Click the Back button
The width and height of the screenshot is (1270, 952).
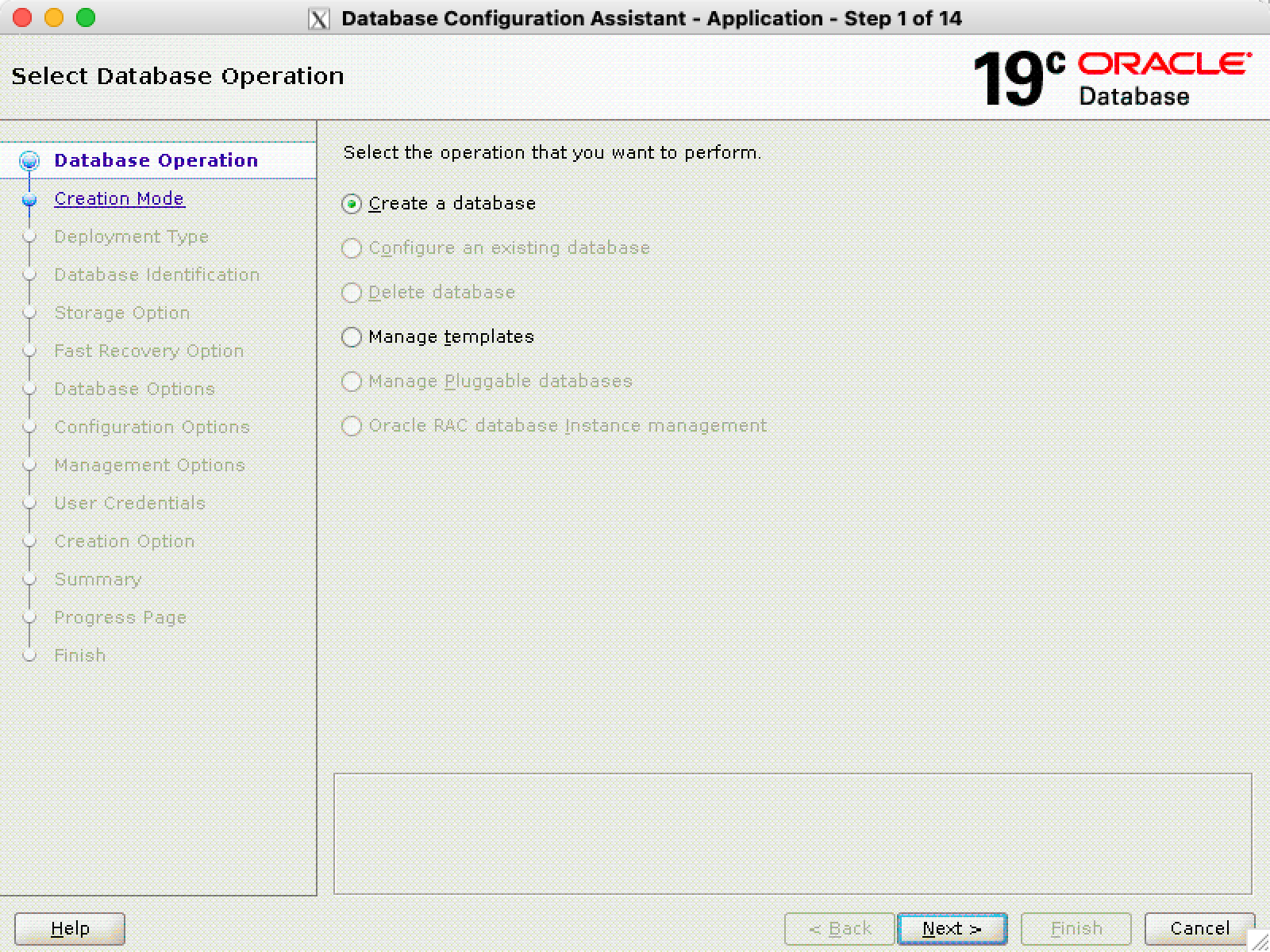pyautogui.click(x=839, y=928)
